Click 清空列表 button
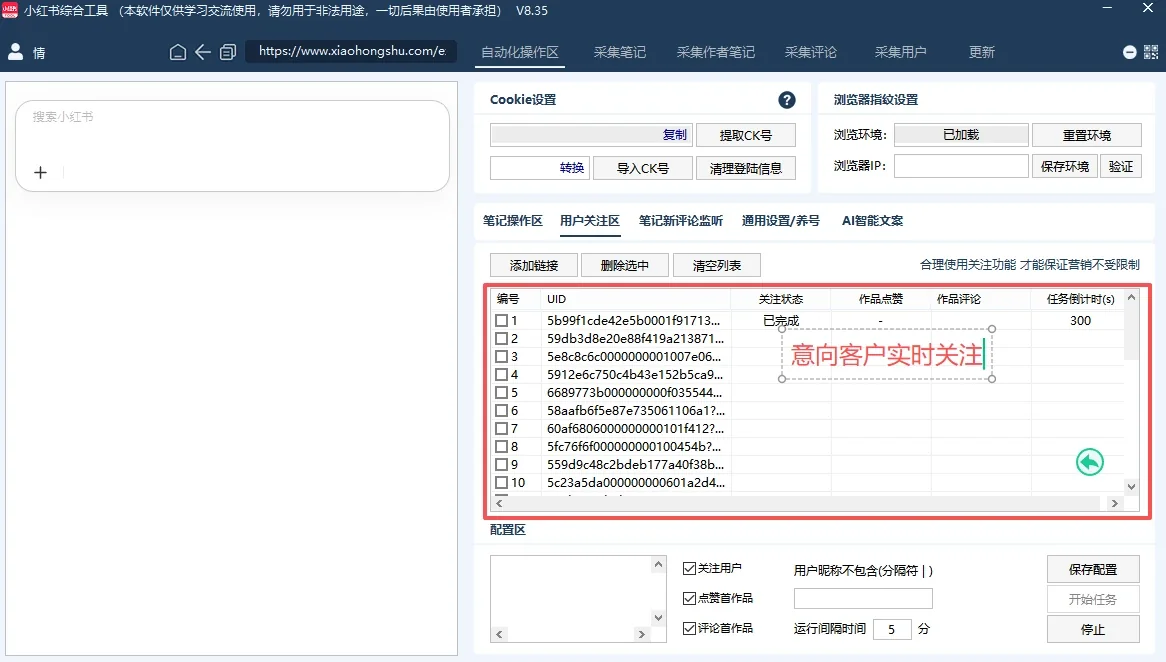The image size is (1166, 662). click(717, 266)
